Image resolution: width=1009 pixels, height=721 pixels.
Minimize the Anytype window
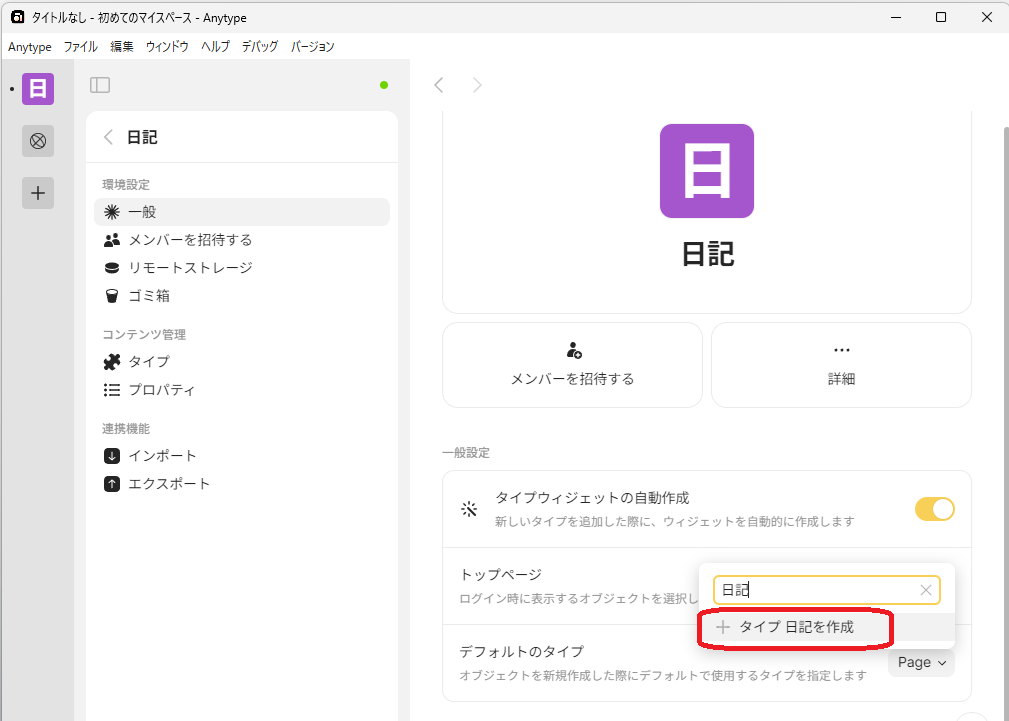pos(896,17)
